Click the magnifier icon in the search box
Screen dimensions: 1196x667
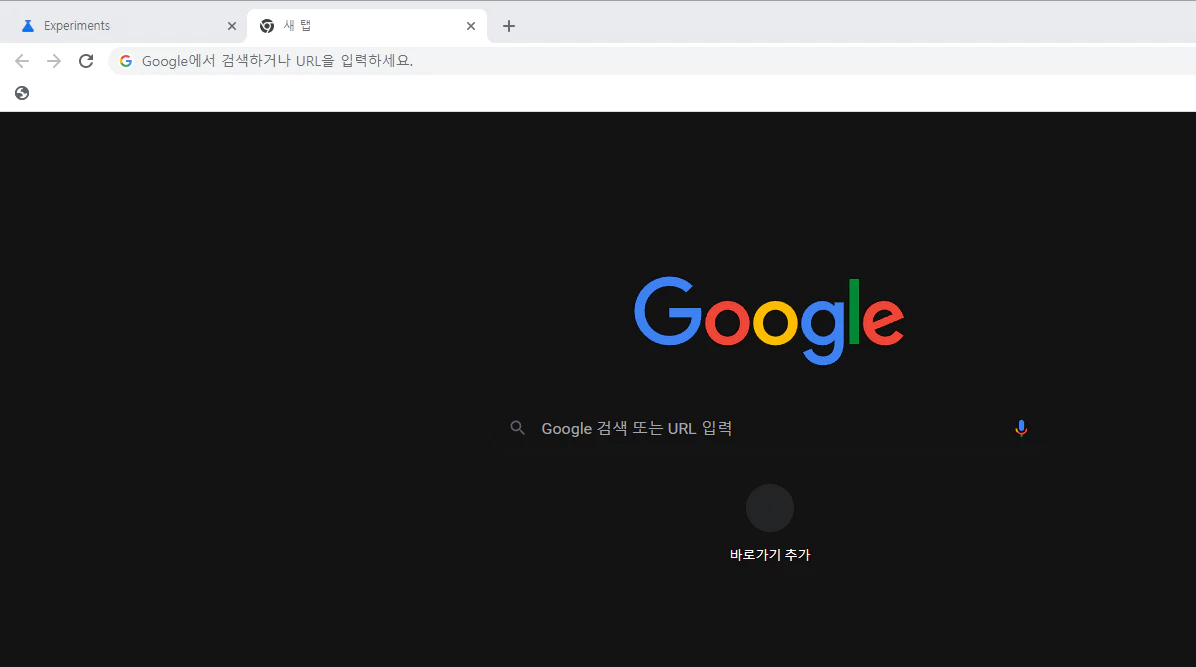[517, 427]
